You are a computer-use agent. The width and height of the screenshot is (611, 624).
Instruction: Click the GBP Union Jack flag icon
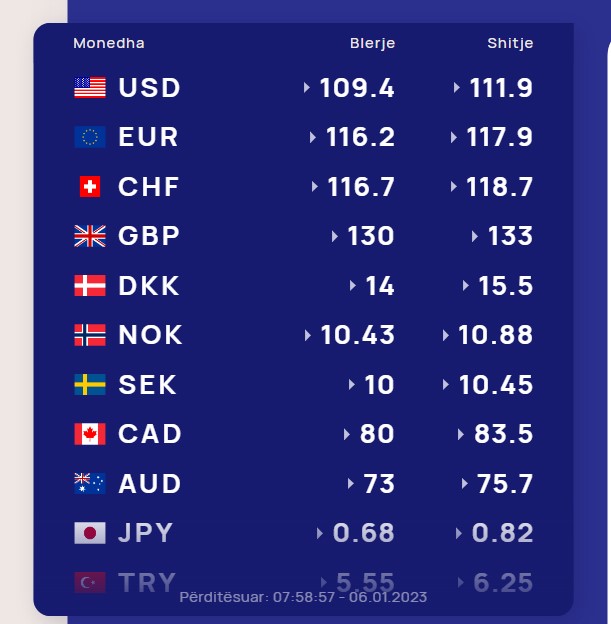tap(90, 236)
